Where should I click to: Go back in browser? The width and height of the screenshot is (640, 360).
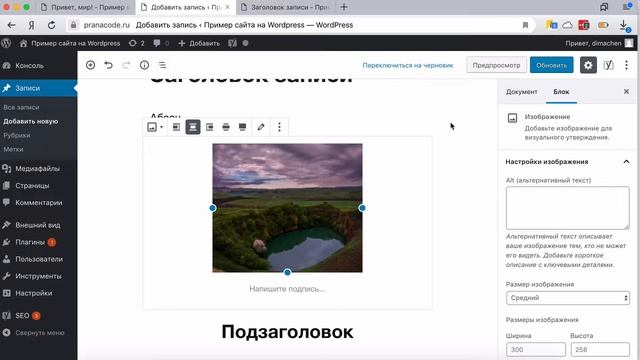pyautogui.click(x=11, y=25)
